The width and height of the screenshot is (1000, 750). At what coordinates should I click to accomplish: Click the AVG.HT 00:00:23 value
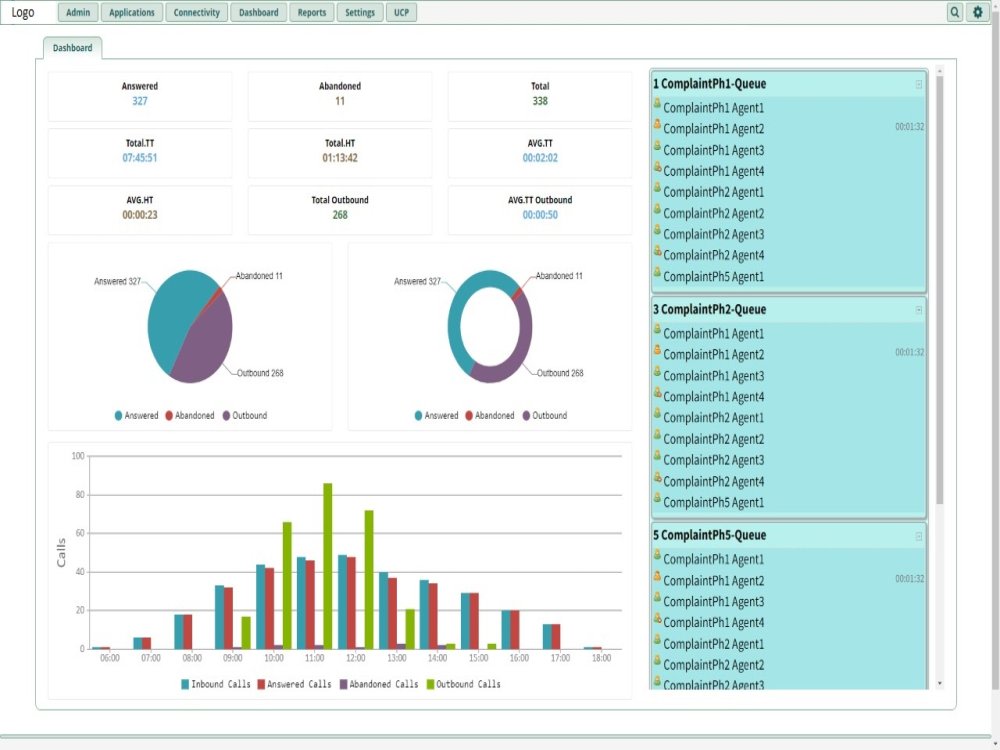click(x=140, y=215)
